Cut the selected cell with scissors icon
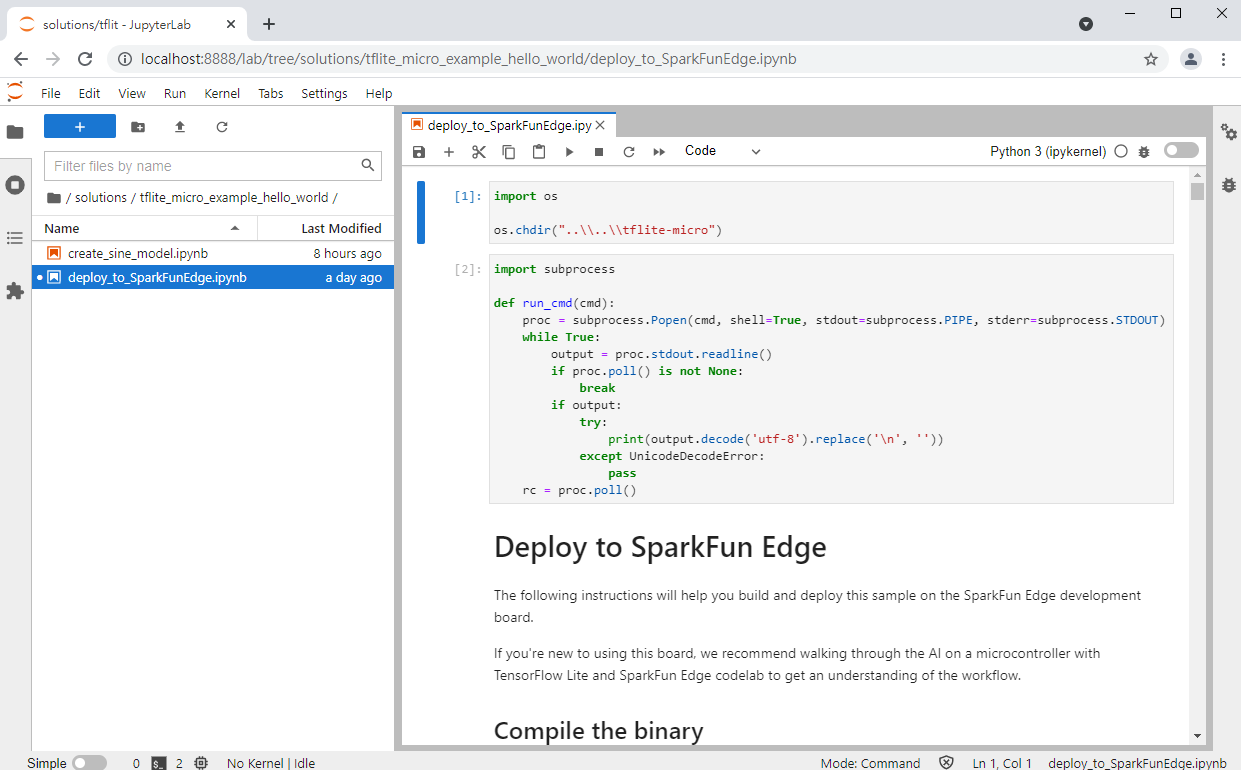Image resolution: width=1241 pixels, height=770 pixels. coord(479,152)
